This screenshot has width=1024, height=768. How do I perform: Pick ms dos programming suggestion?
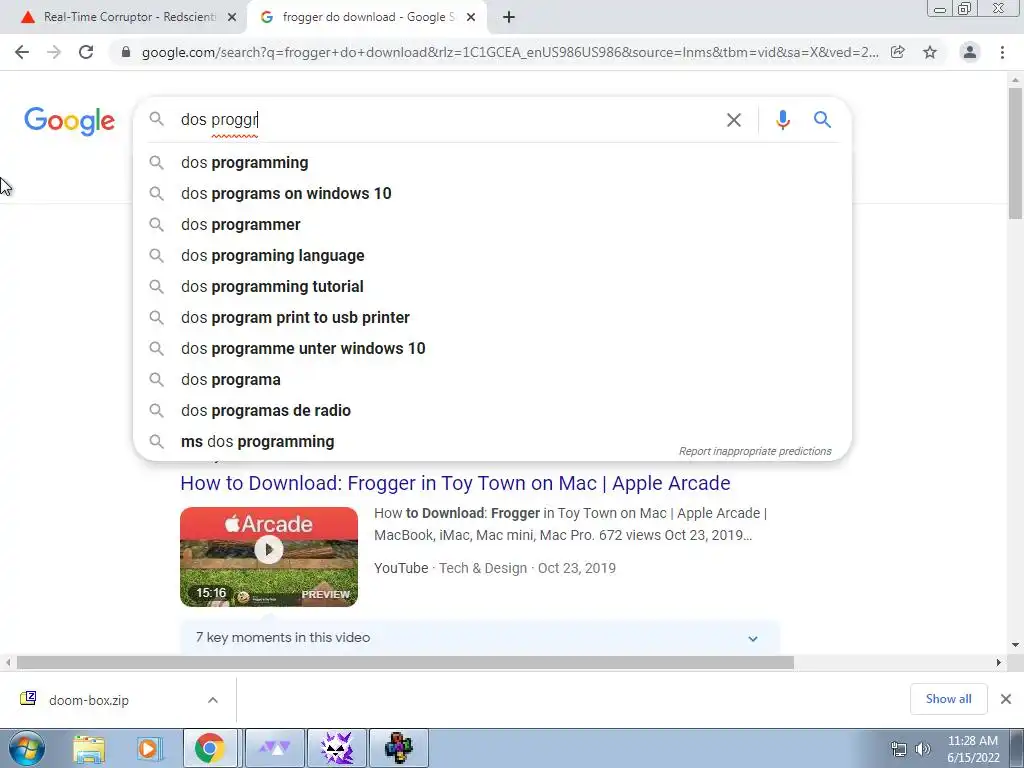pyautogui.click(x=492, y=441)
